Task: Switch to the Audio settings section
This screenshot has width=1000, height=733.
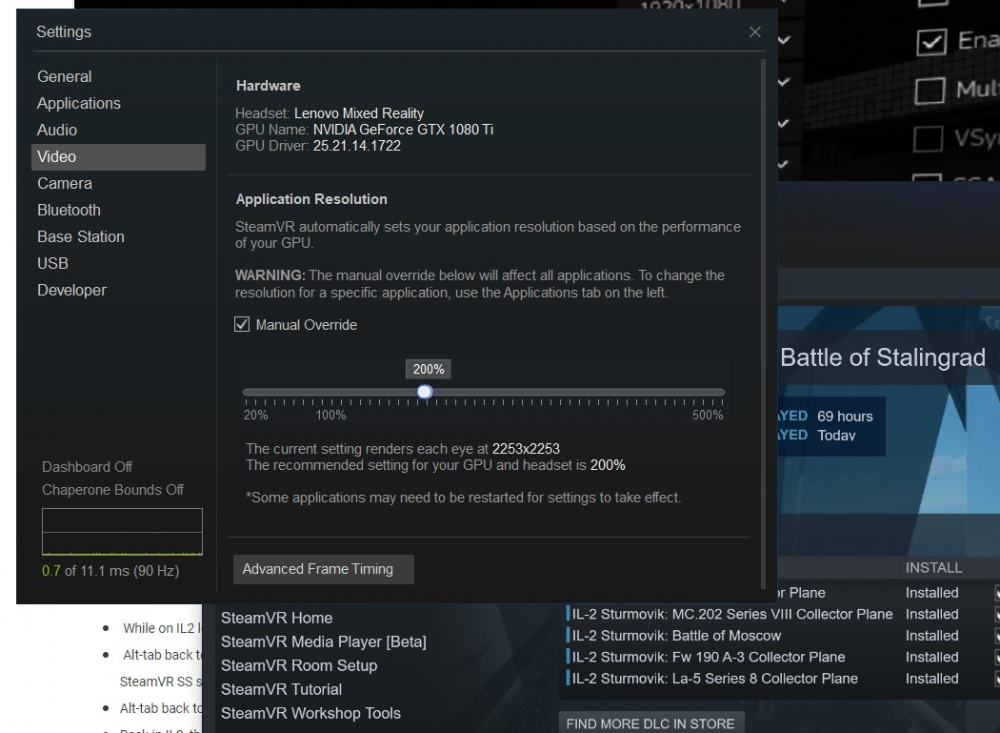Action: pos(57,130)
